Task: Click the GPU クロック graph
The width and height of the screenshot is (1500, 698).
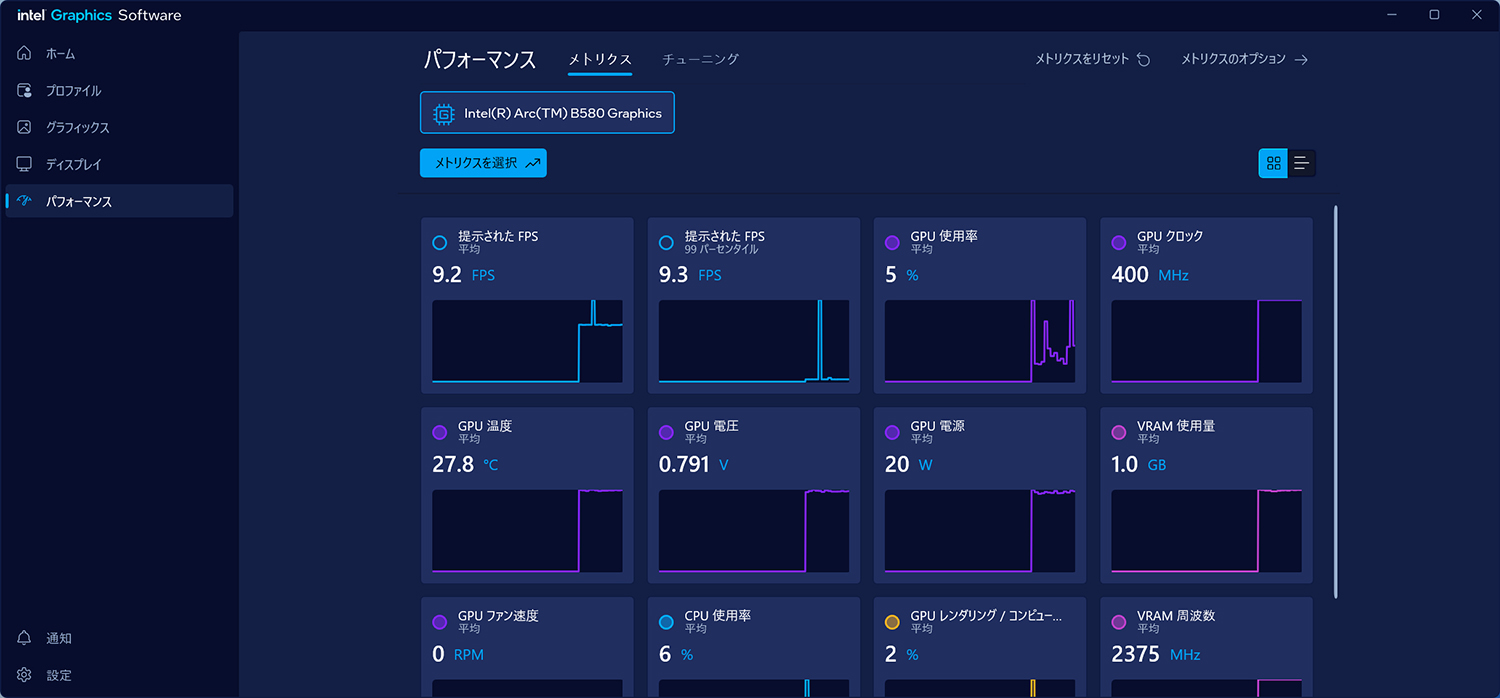Action: pyautogui.click(x=1206, y=341)
